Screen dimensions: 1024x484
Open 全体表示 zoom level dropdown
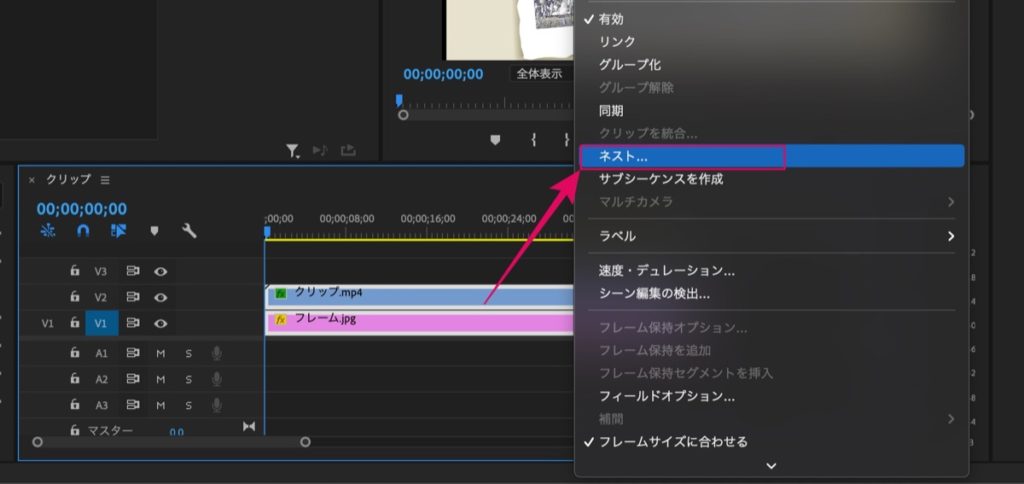tap(540, 74)
